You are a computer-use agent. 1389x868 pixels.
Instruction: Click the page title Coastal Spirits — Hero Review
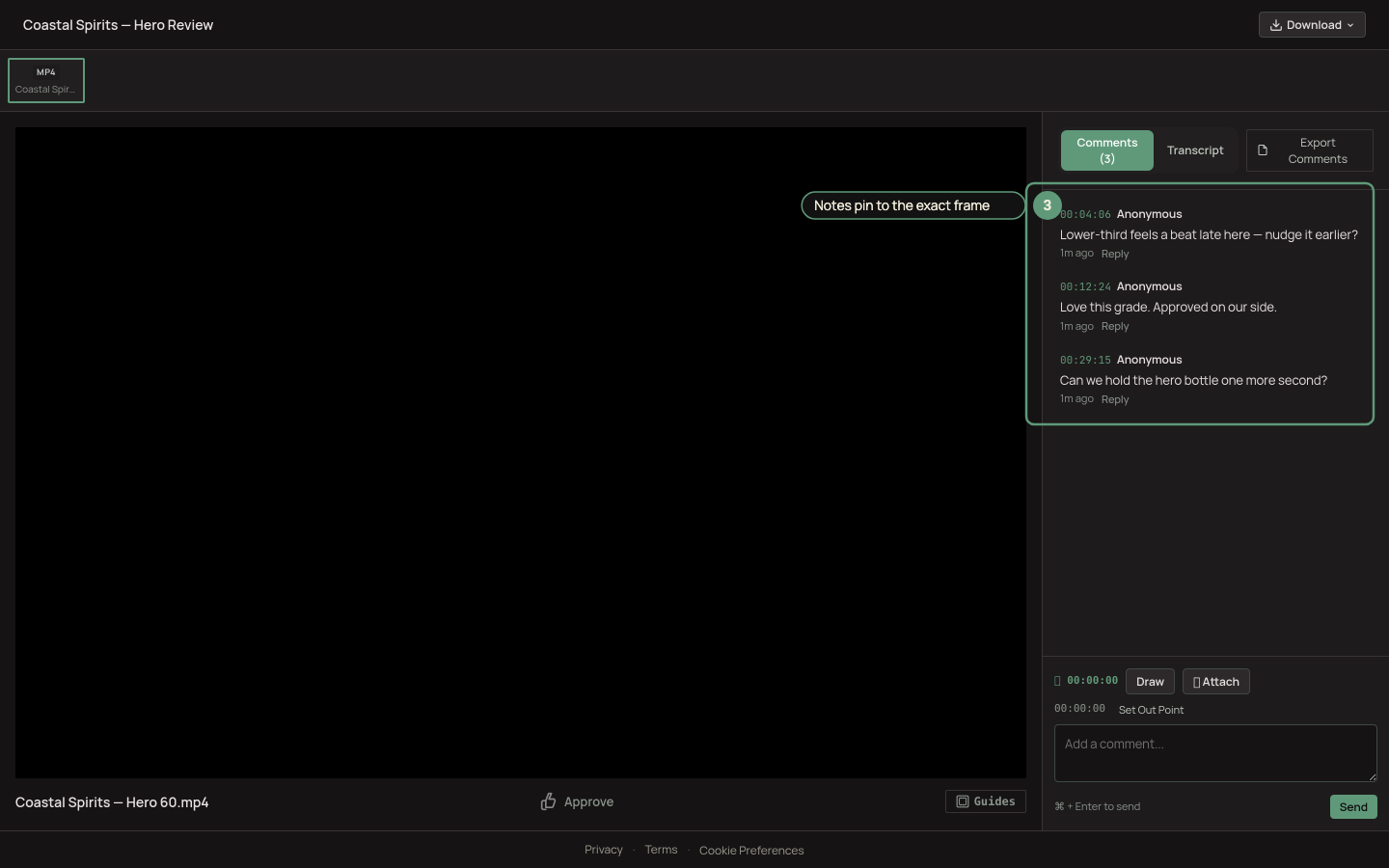point(118,25)
